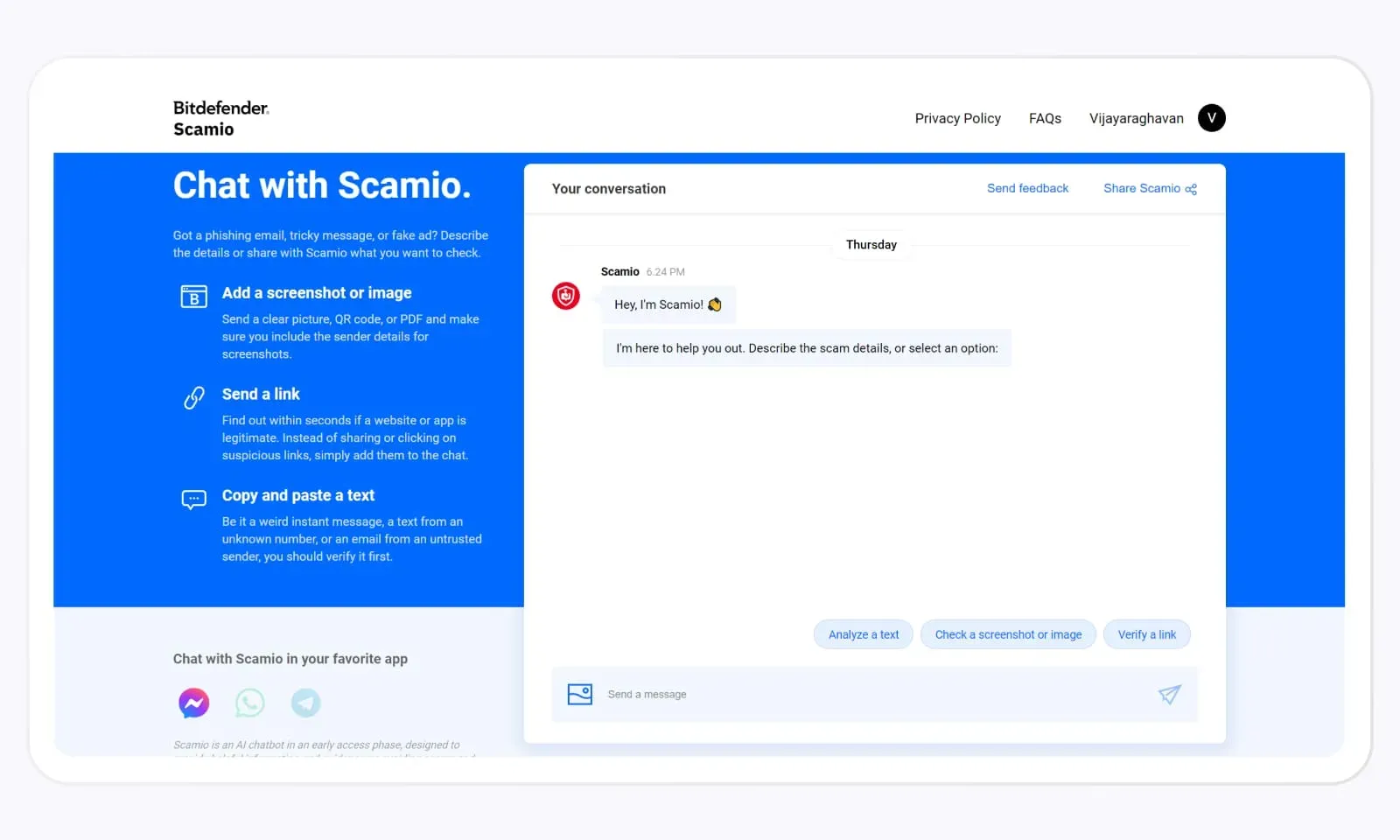
Task: Click the Vijayaraghavan account name
Action: (x=1136, y=118)
